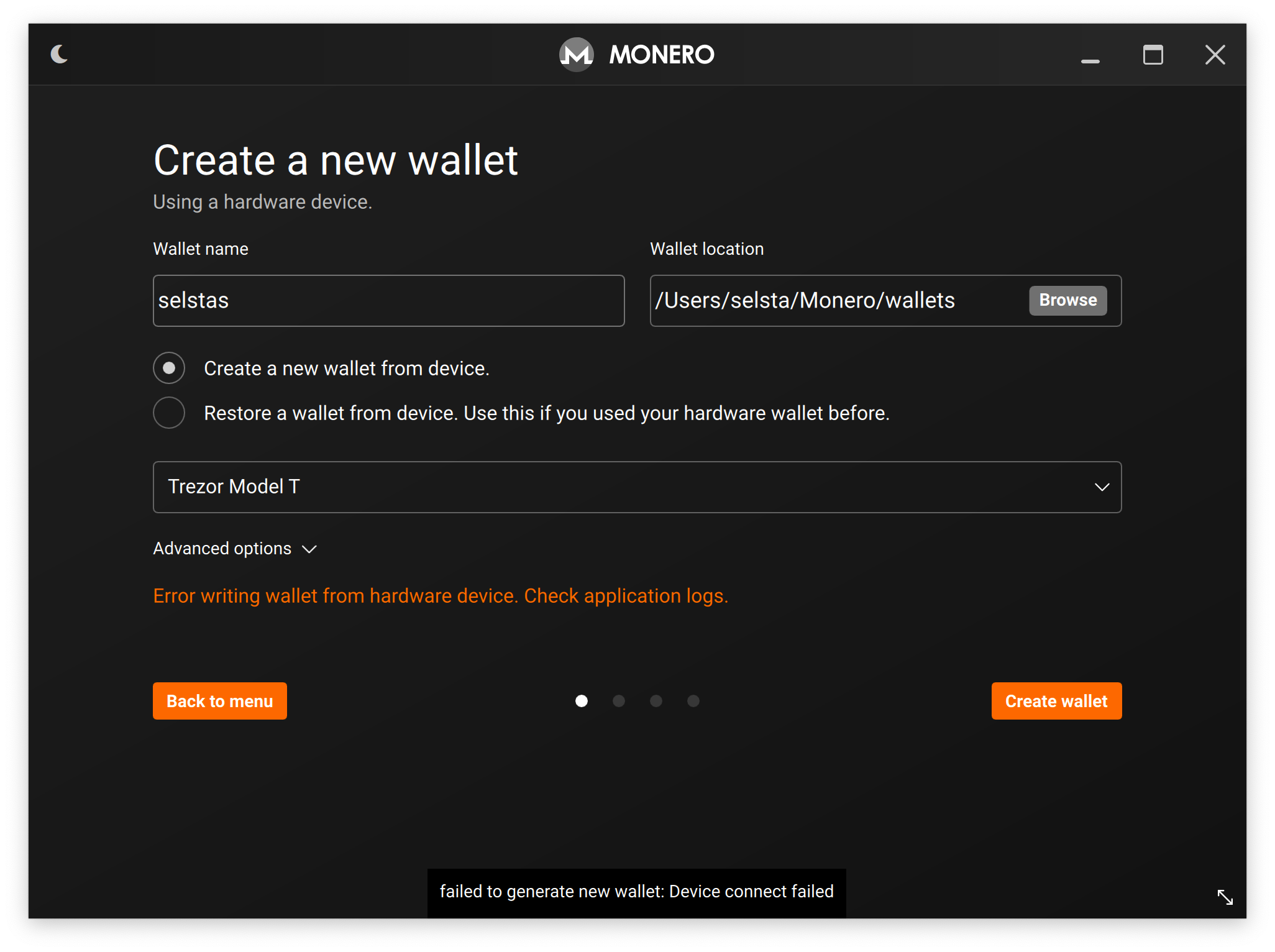The height and width of the screenshot is (952, 1275).
Task: Select 'Restore a wallet from device' option
Action: click(169, 413)
